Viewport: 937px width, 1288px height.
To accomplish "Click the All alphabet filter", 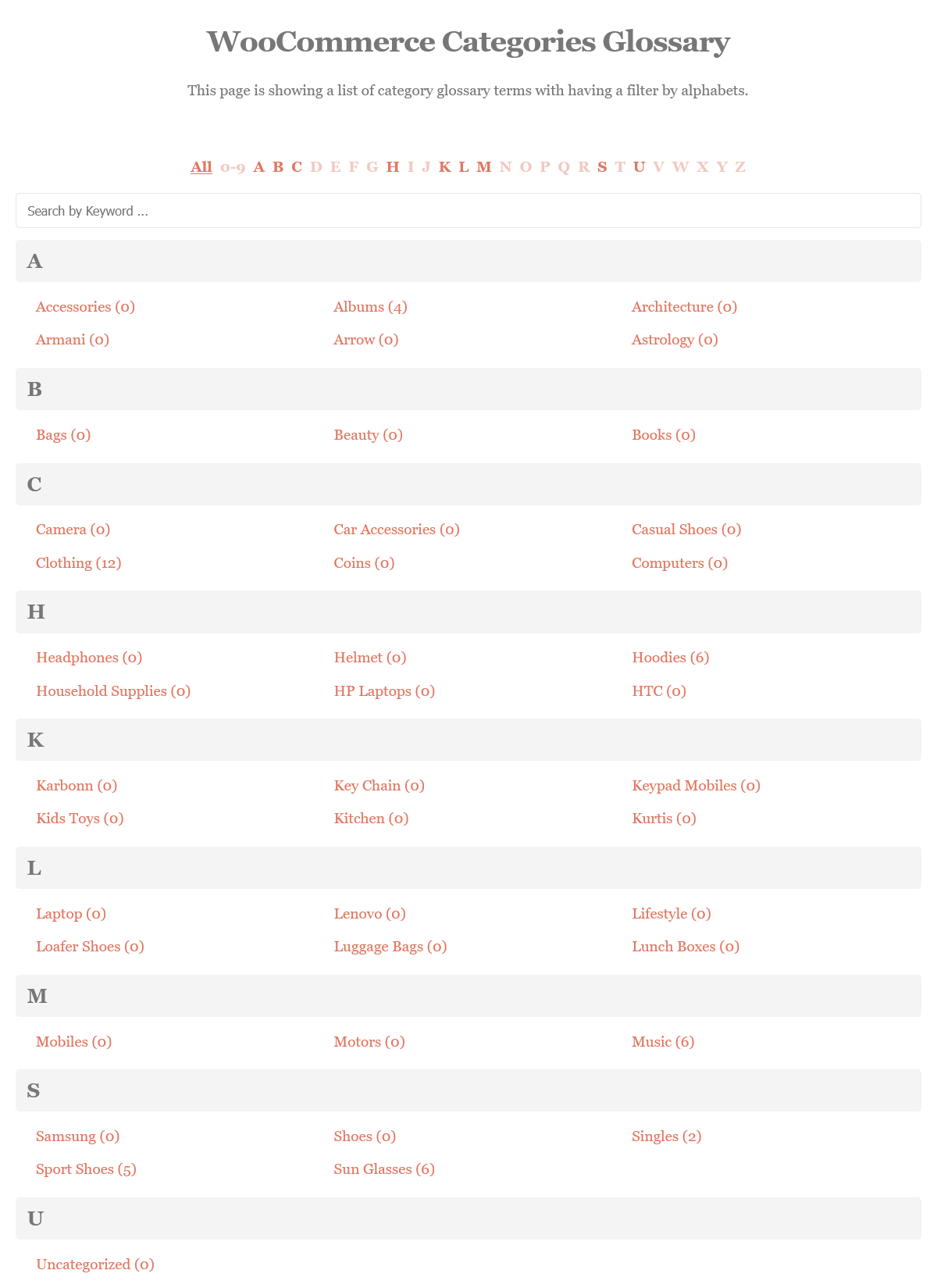I will 201,166.
